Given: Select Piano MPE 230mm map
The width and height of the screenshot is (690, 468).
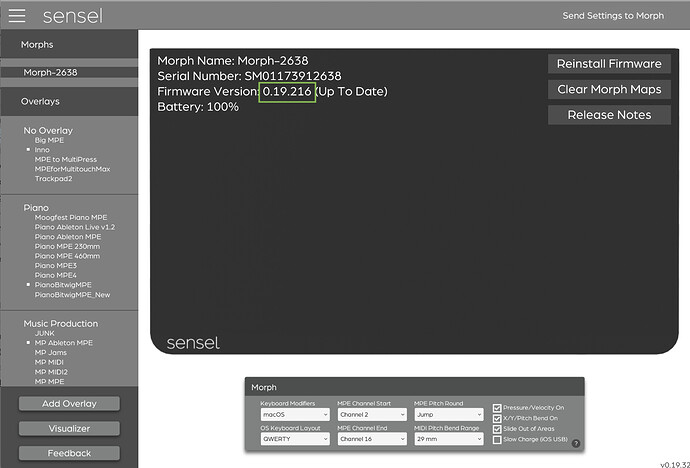Looking at the screenshot, I should [67, 246].
